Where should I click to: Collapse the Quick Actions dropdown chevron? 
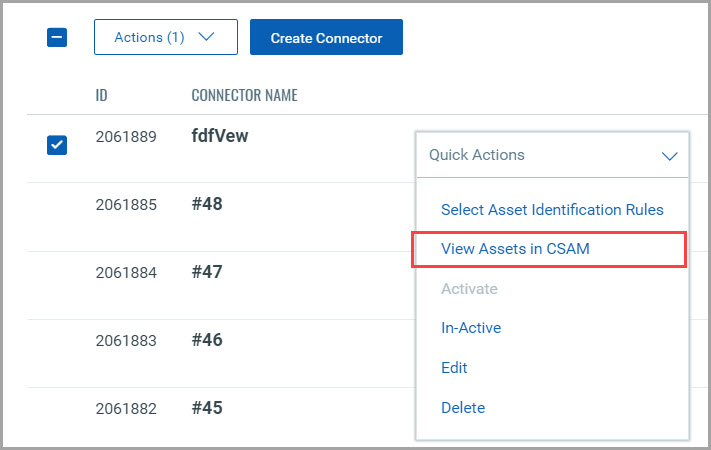(669, 156)
